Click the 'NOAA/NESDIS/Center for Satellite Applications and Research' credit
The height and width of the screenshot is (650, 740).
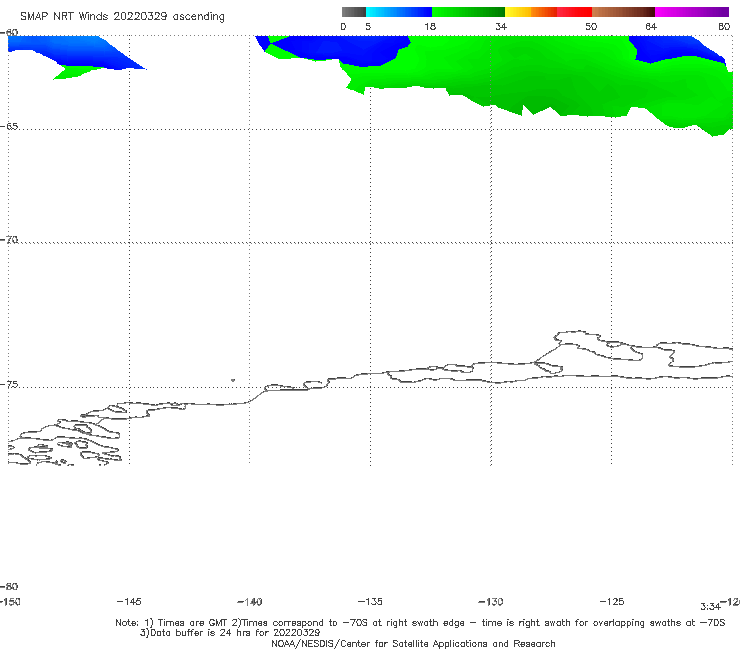pyautogui.click(x=413, y=643)
